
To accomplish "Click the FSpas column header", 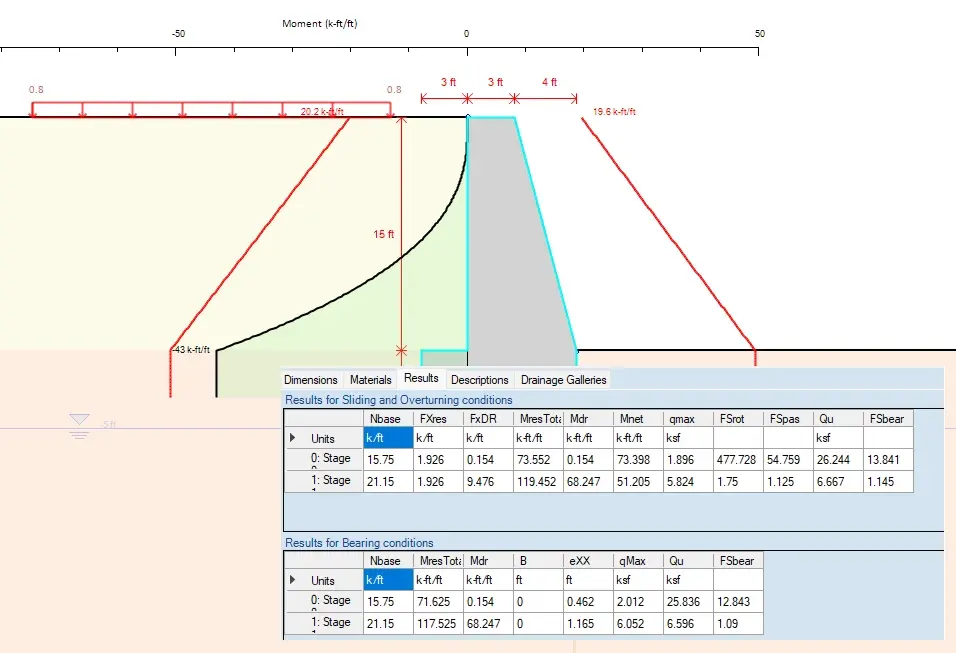I will coord(788,419).
